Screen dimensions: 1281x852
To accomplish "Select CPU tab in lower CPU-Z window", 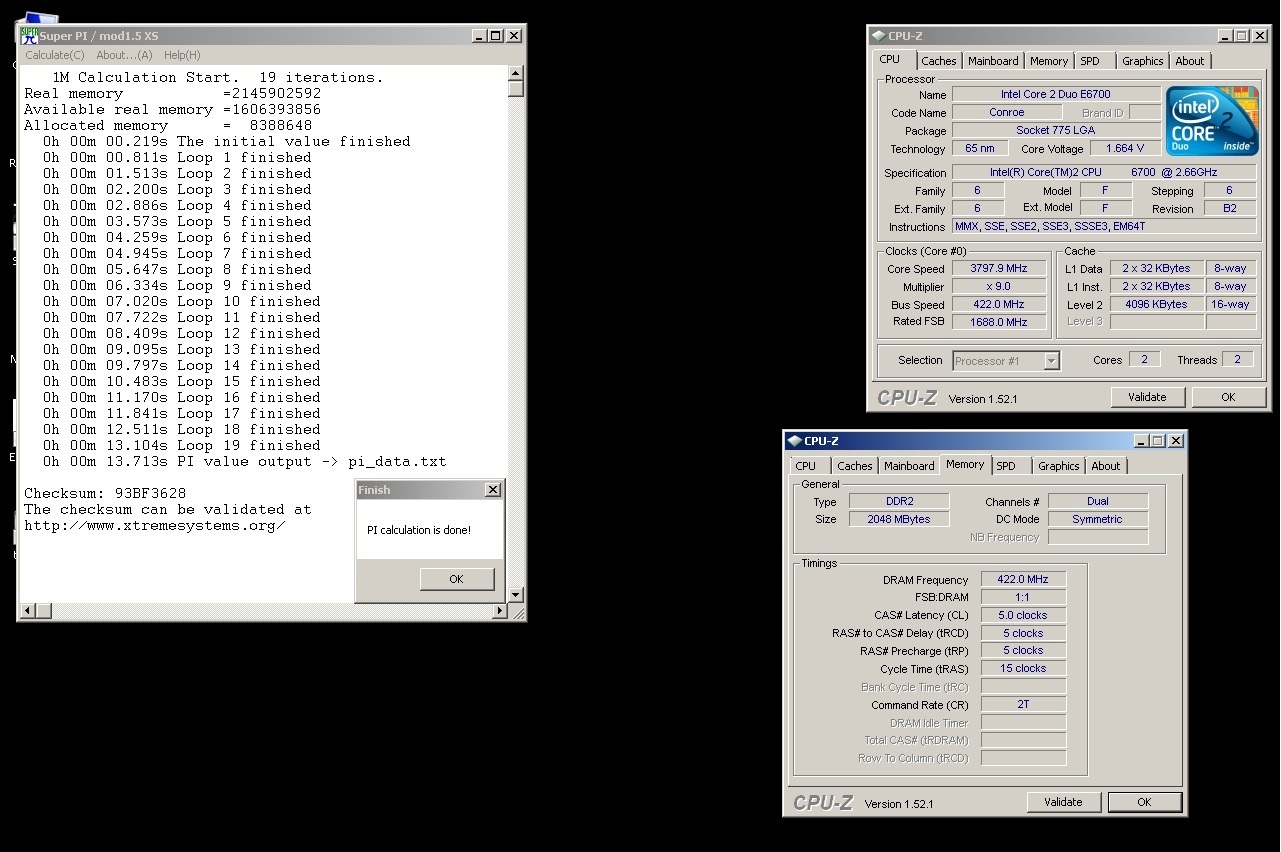I will (806, 466).
